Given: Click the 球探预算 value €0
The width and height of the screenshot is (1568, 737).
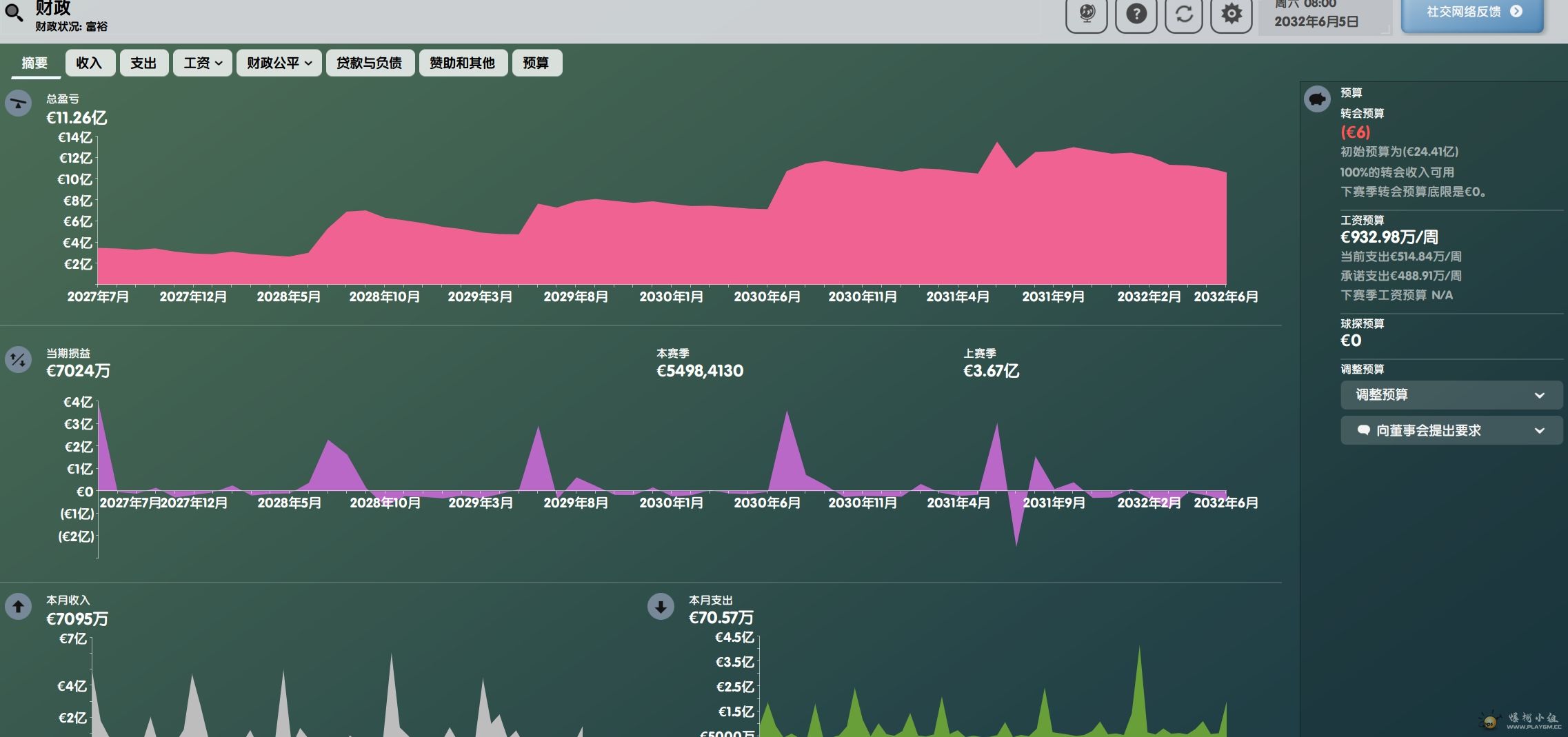Looking at the screenshot, I should [x=1351, y=341].
